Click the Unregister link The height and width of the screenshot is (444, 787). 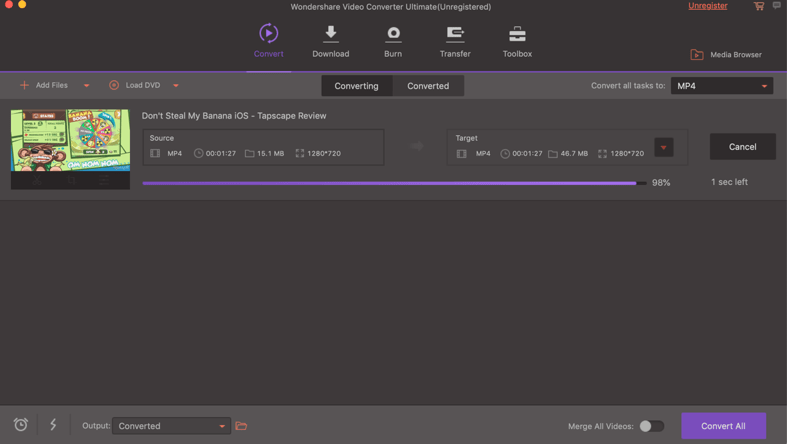click(x=708, y=6)
